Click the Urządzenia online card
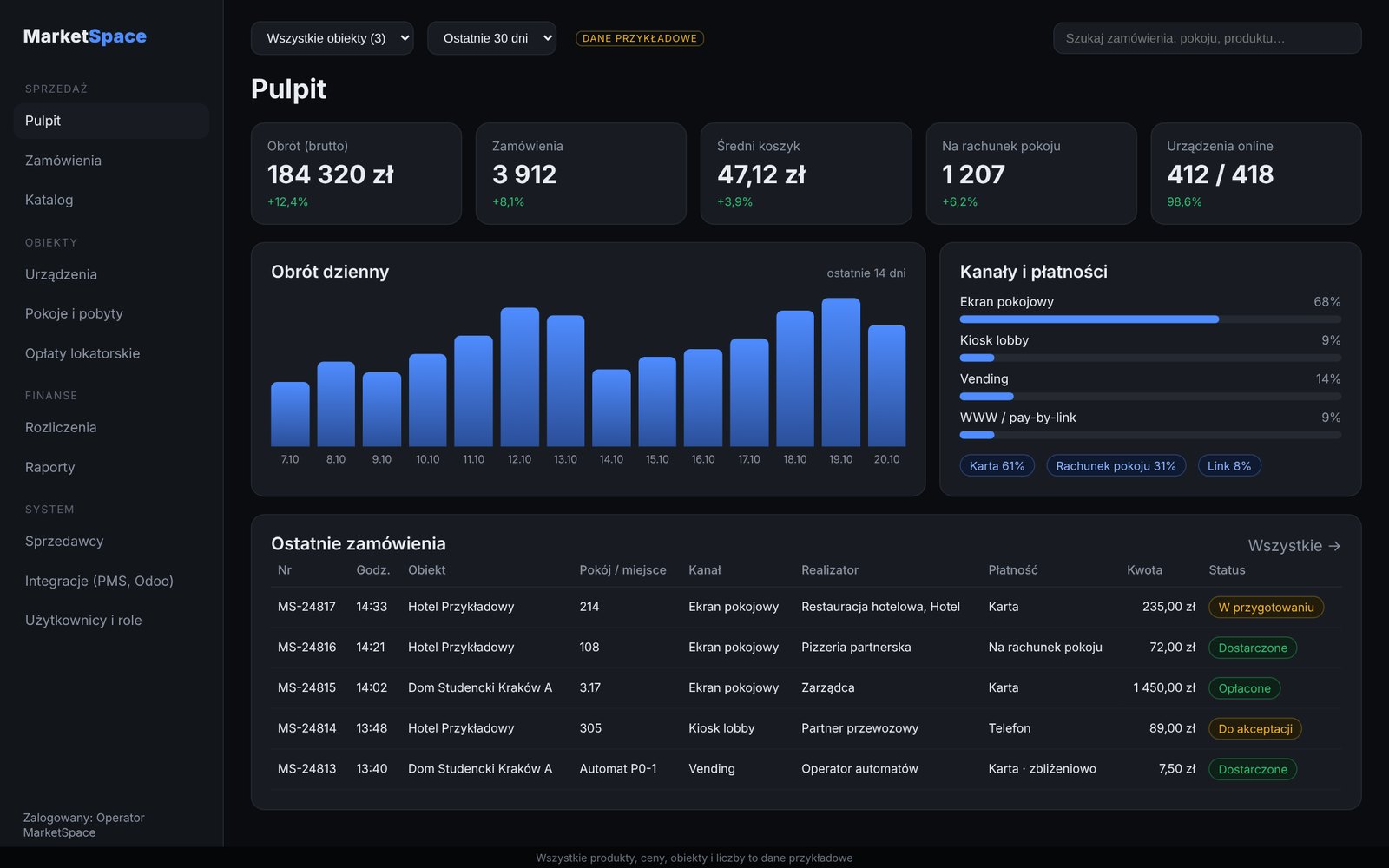Screen dimensions: 1389x868 [x=1255, y=174]
